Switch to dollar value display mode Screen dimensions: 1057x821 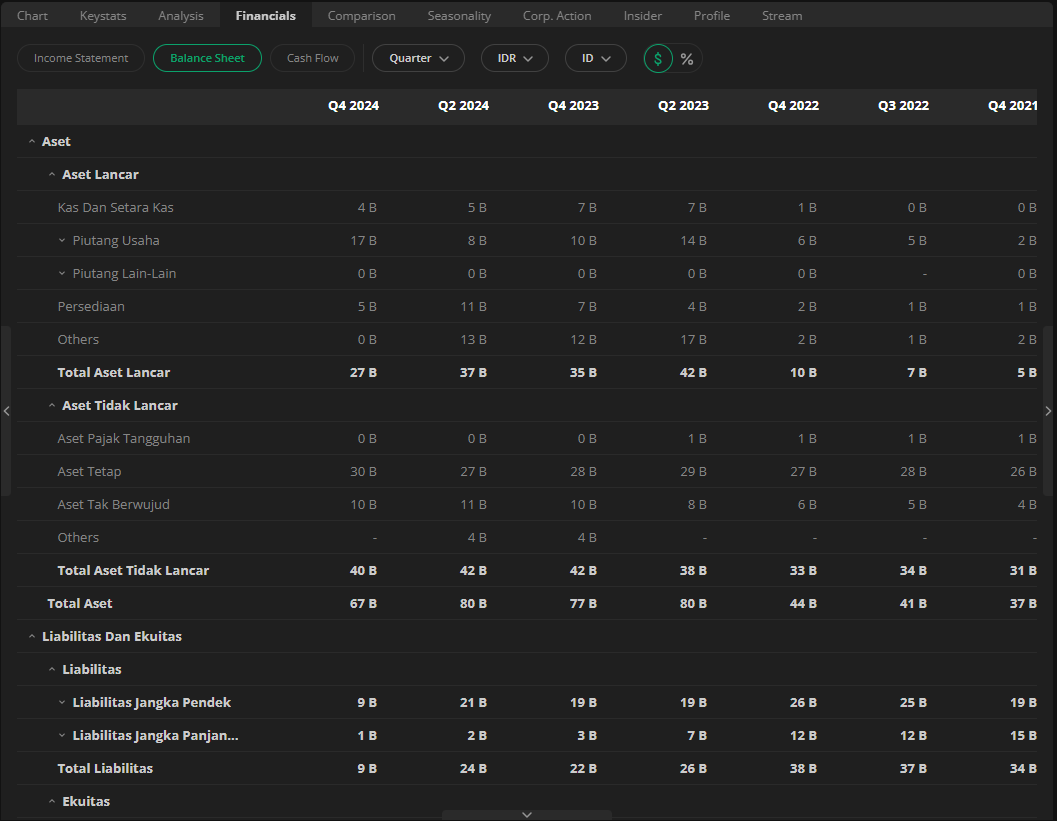(x=658, y=59)
